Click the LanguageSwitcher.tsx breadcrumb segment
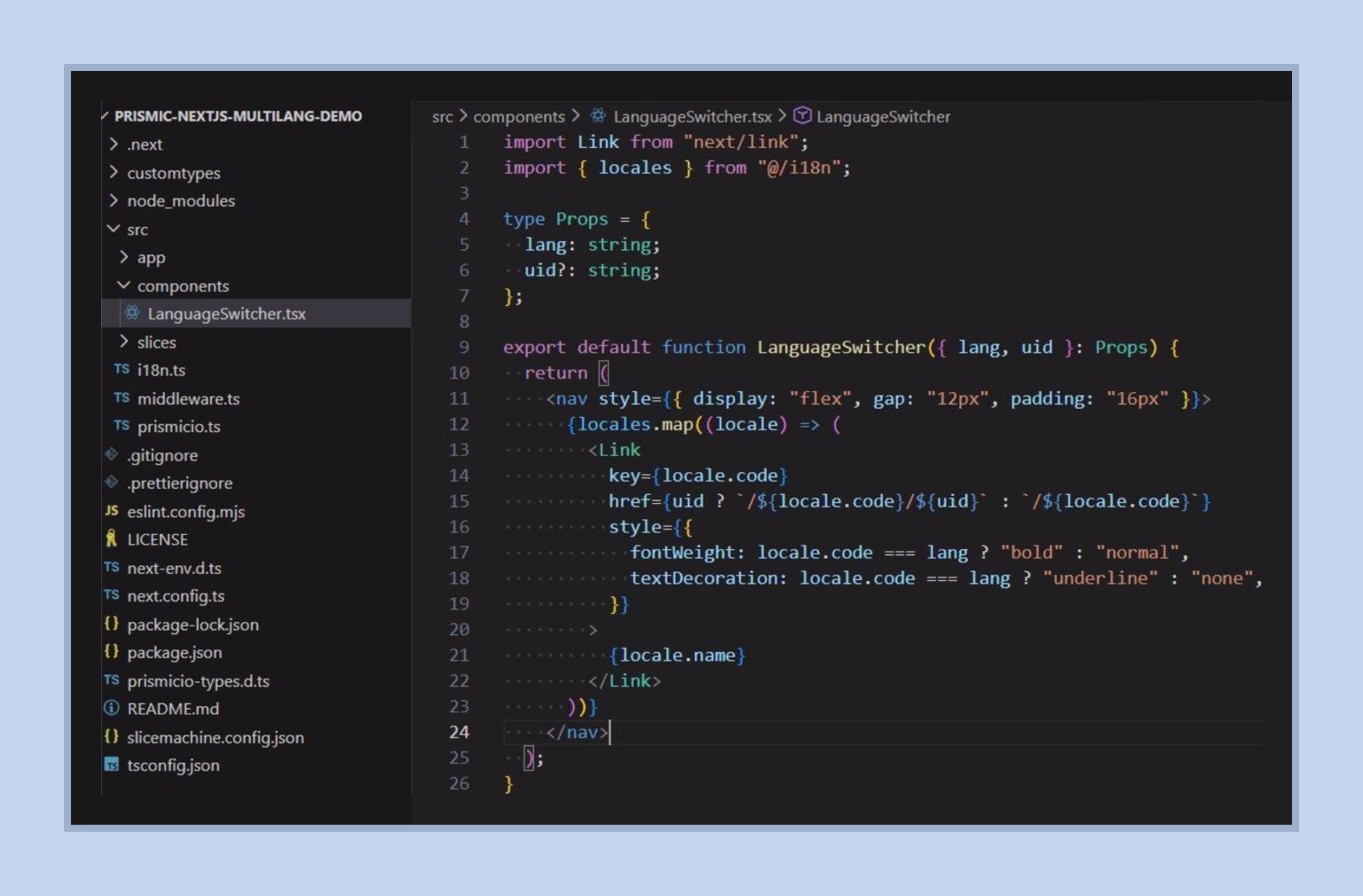This screenshot has width=1363, height=896. (x=692, y=116)
